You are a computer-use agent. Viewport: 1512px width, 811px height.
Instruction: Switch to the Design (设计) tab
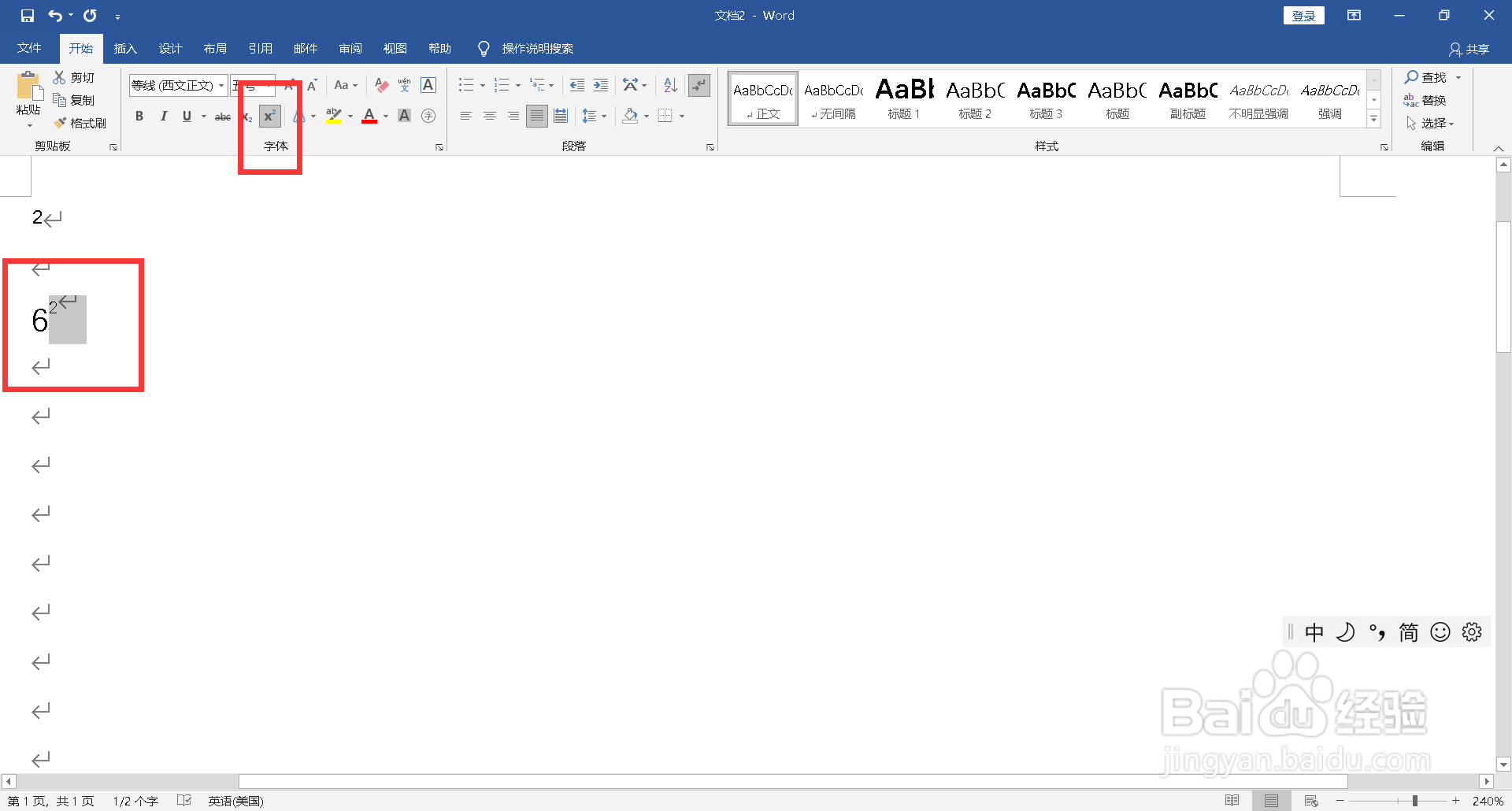170,48
